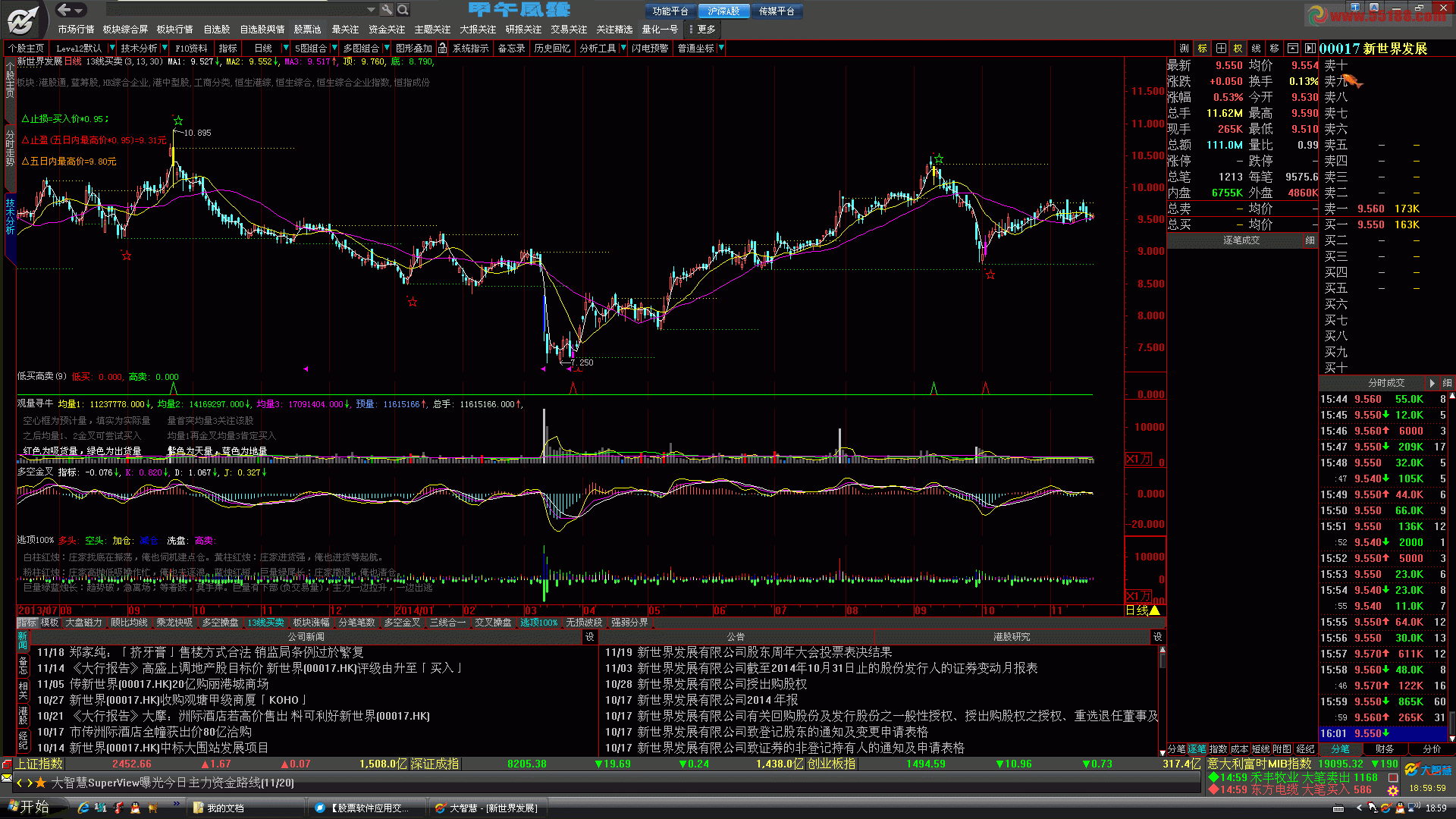Open the 自选股 menu
The width and height of the screenshot is (1456, 819).
216,29
